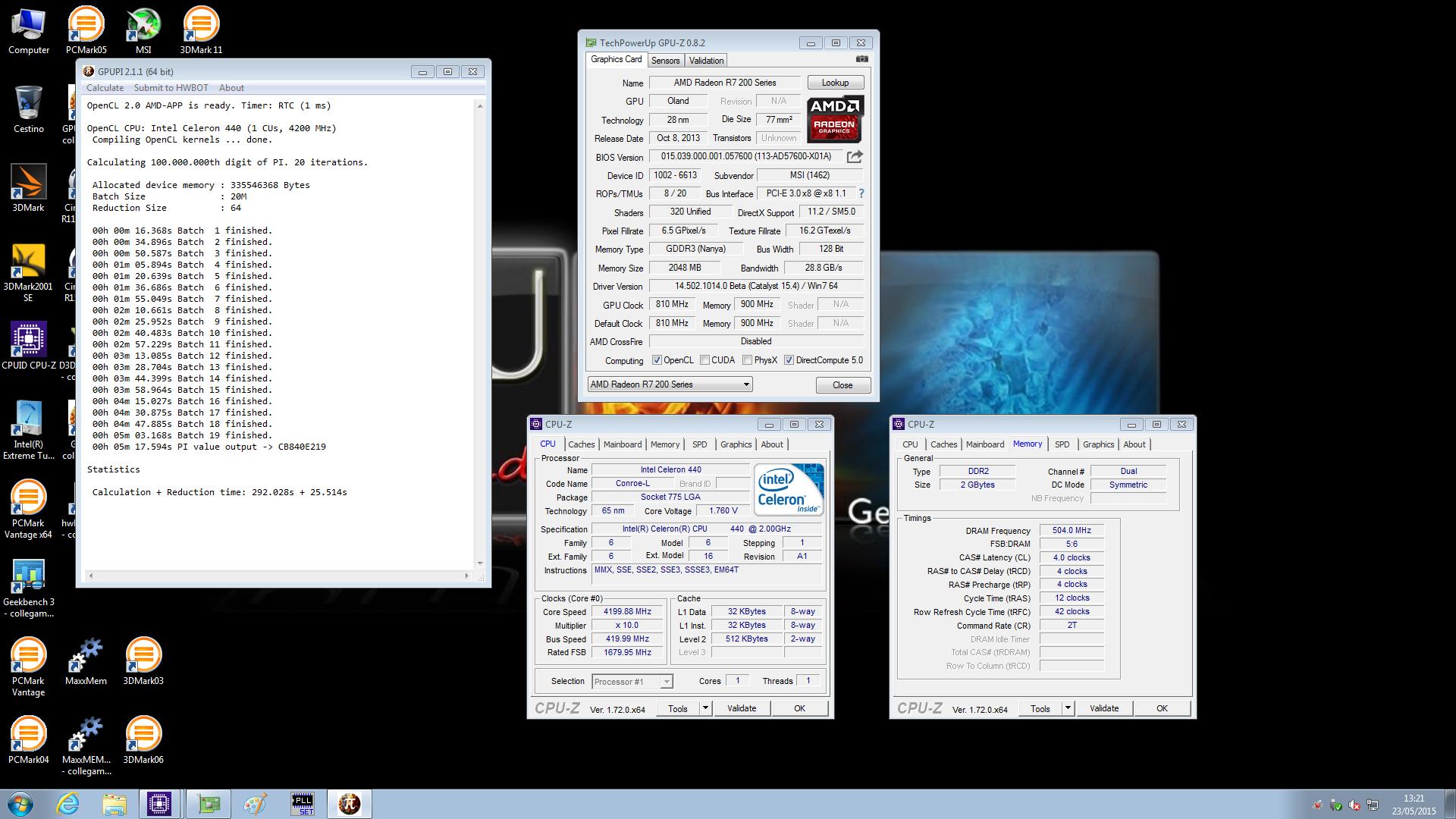The image size is (1456, 819).
Task: Open the SPD tab in right CPU-Z window
Action: click(1062, 444)
